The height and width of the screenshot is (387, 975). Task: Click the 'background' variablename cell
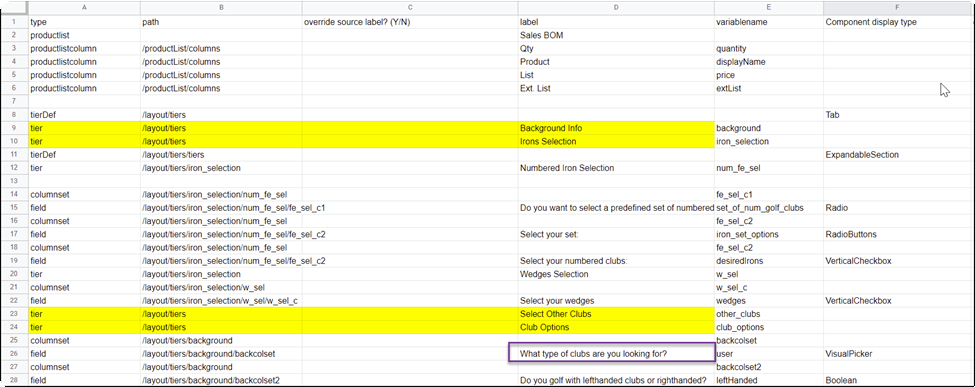(769, 128)
